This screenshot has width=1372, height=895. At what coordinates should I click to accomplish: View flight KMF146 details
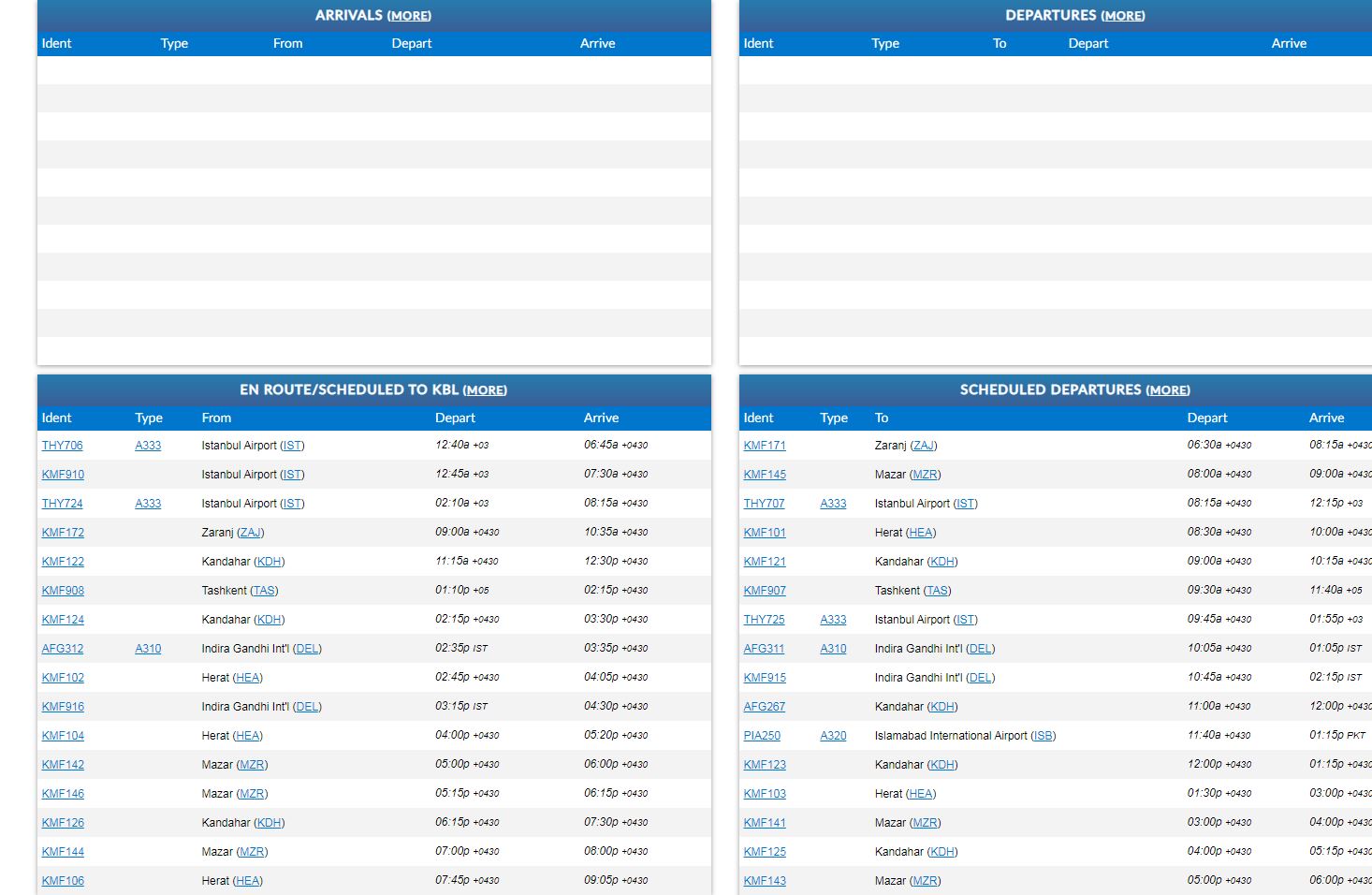click(63, 794)
